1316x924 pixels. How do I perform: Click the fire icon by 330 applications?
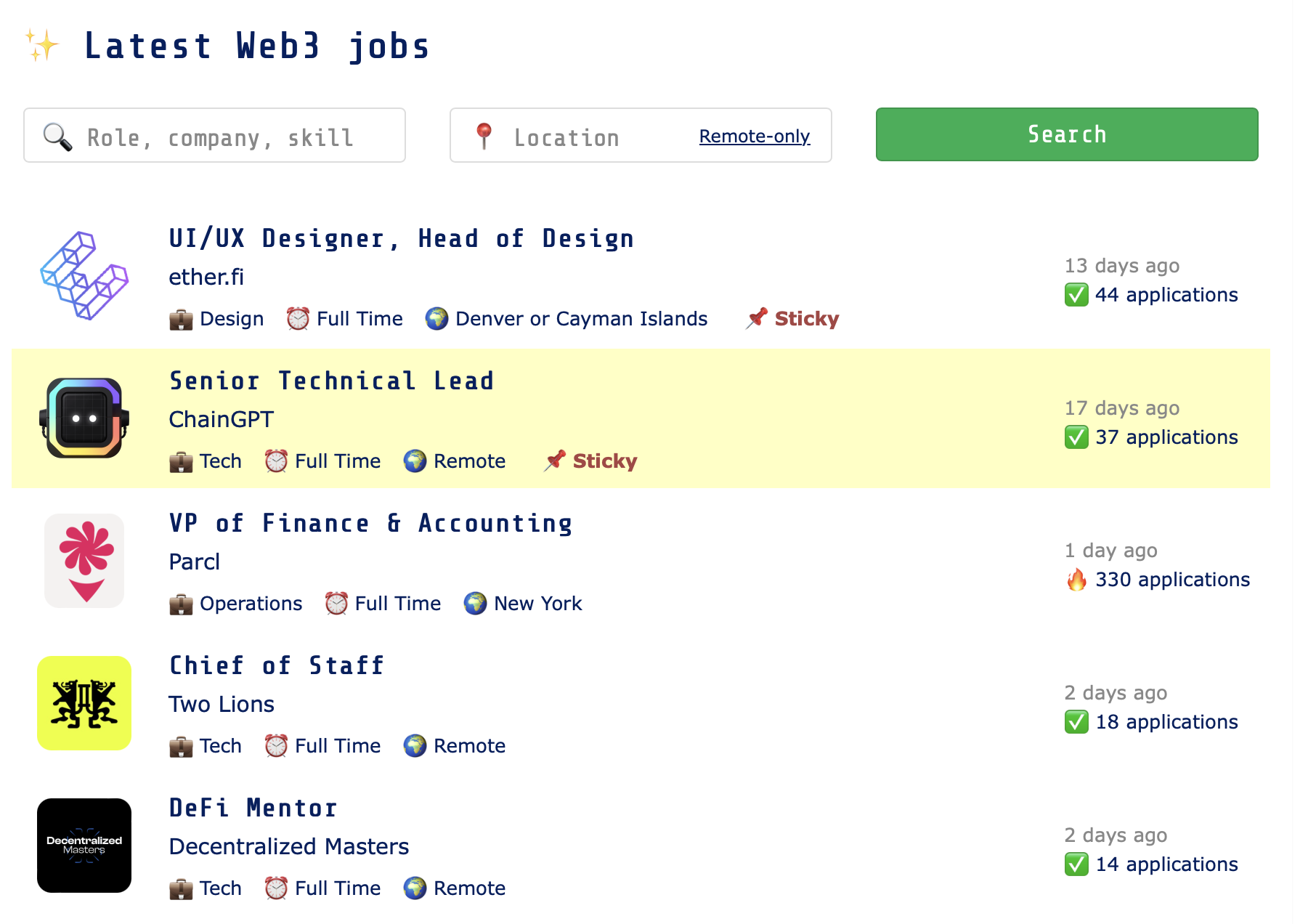point(1076,580)
